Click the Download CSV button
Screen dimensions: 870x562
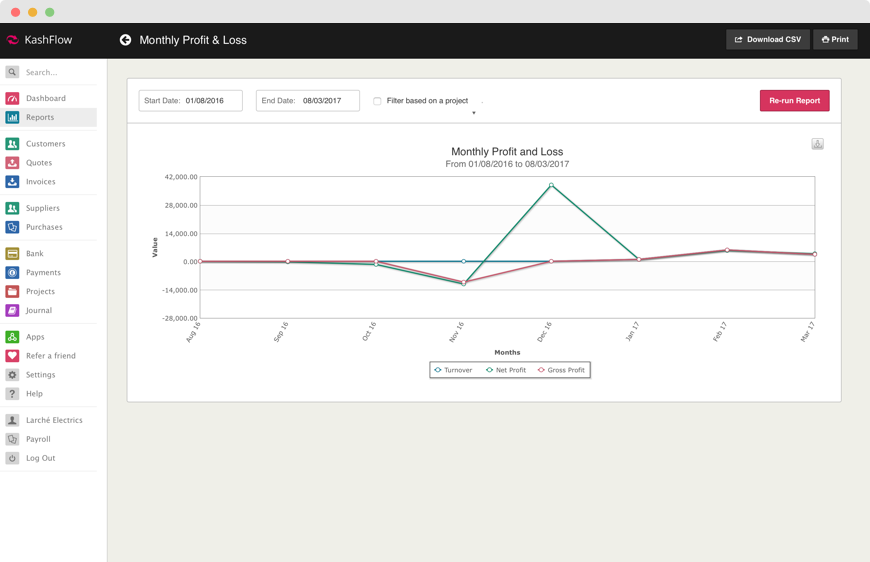[767, 40]
